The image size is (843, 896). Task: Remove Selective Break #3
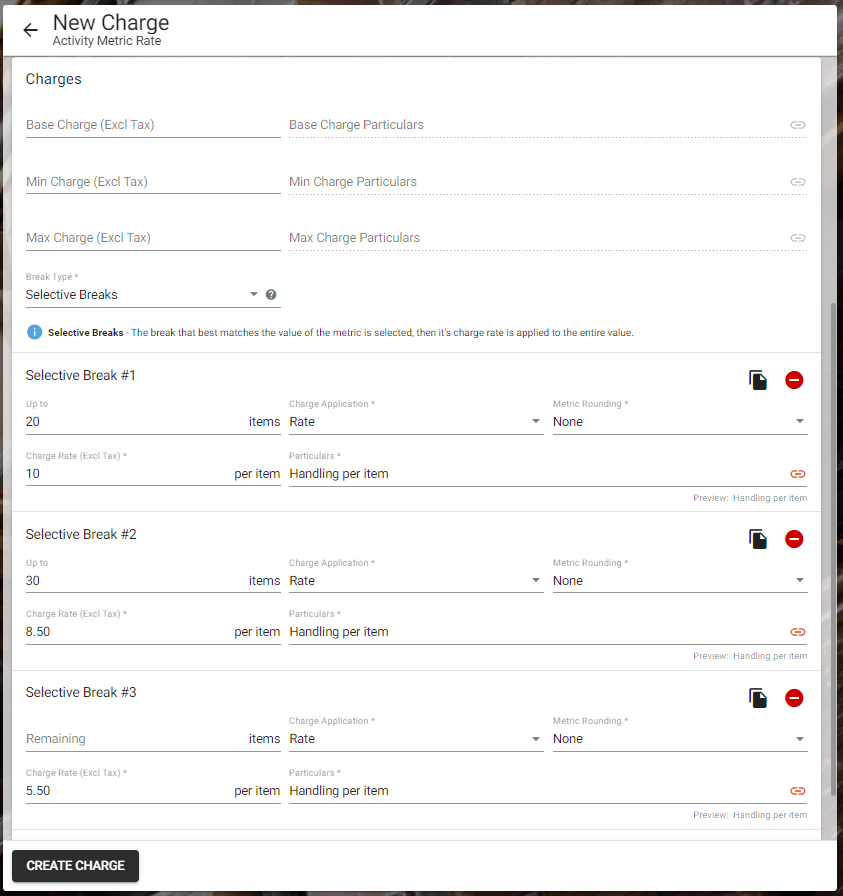tap(794, 698)
